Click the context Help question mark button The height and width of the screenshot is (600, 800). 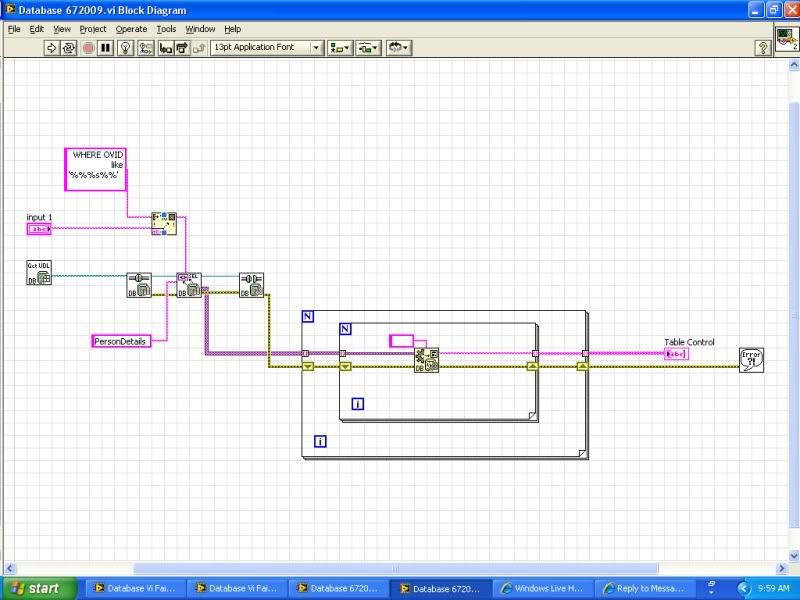coord(763,47)
